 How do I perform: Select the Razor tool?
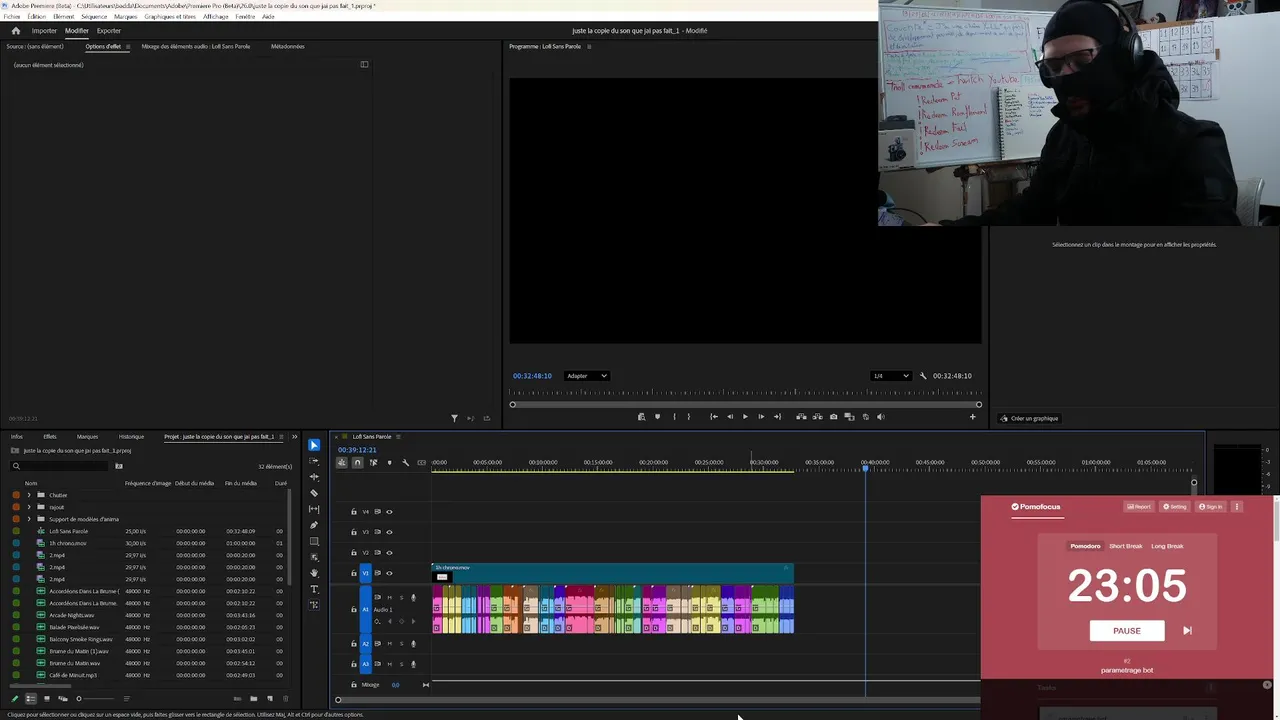coord(314,493)
